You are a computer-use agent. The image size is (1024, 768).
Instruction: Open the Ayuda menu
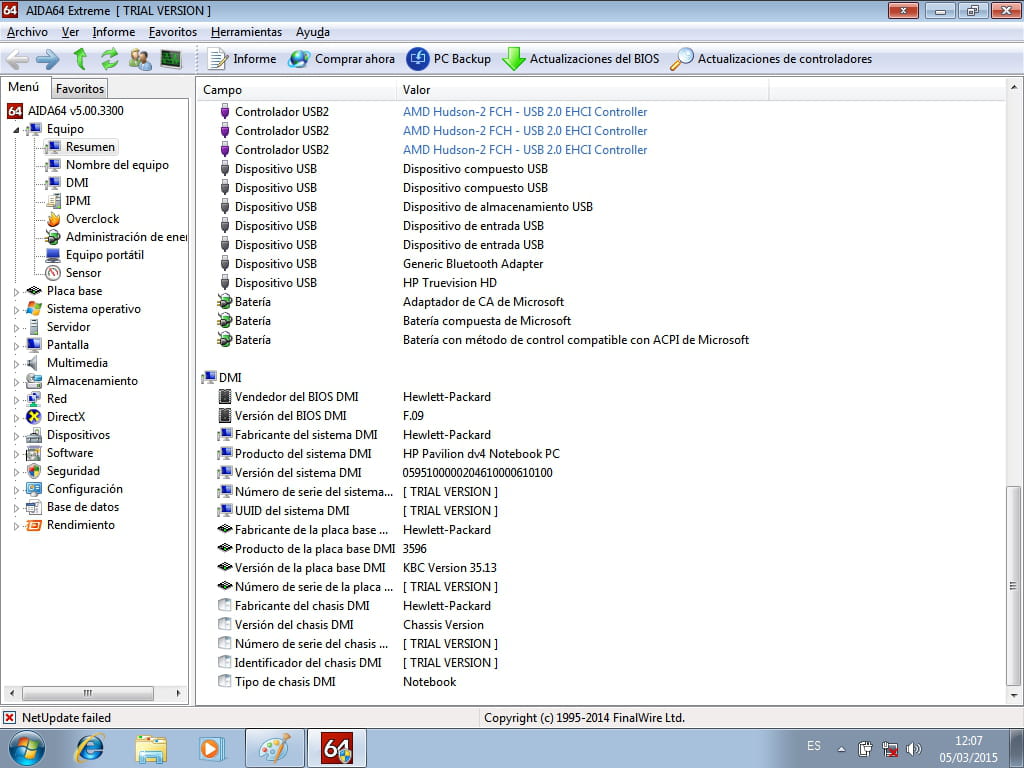[312, 32]
